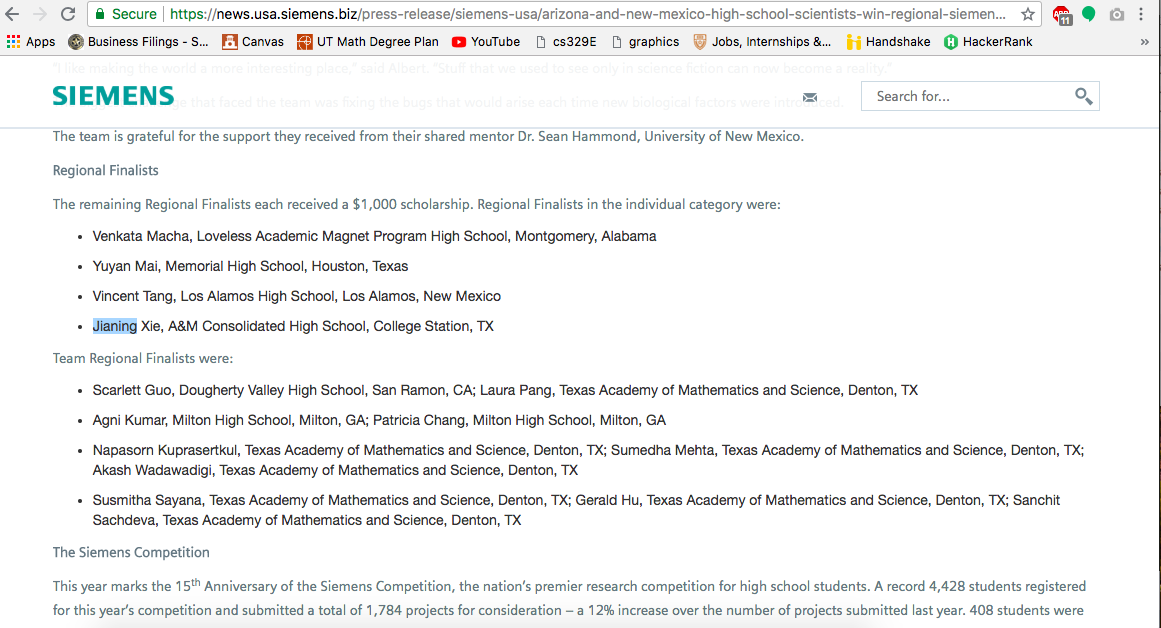This screenshot has height=628, width=1161.
Task: Click the green circle extension icon
Action: 1089,14
